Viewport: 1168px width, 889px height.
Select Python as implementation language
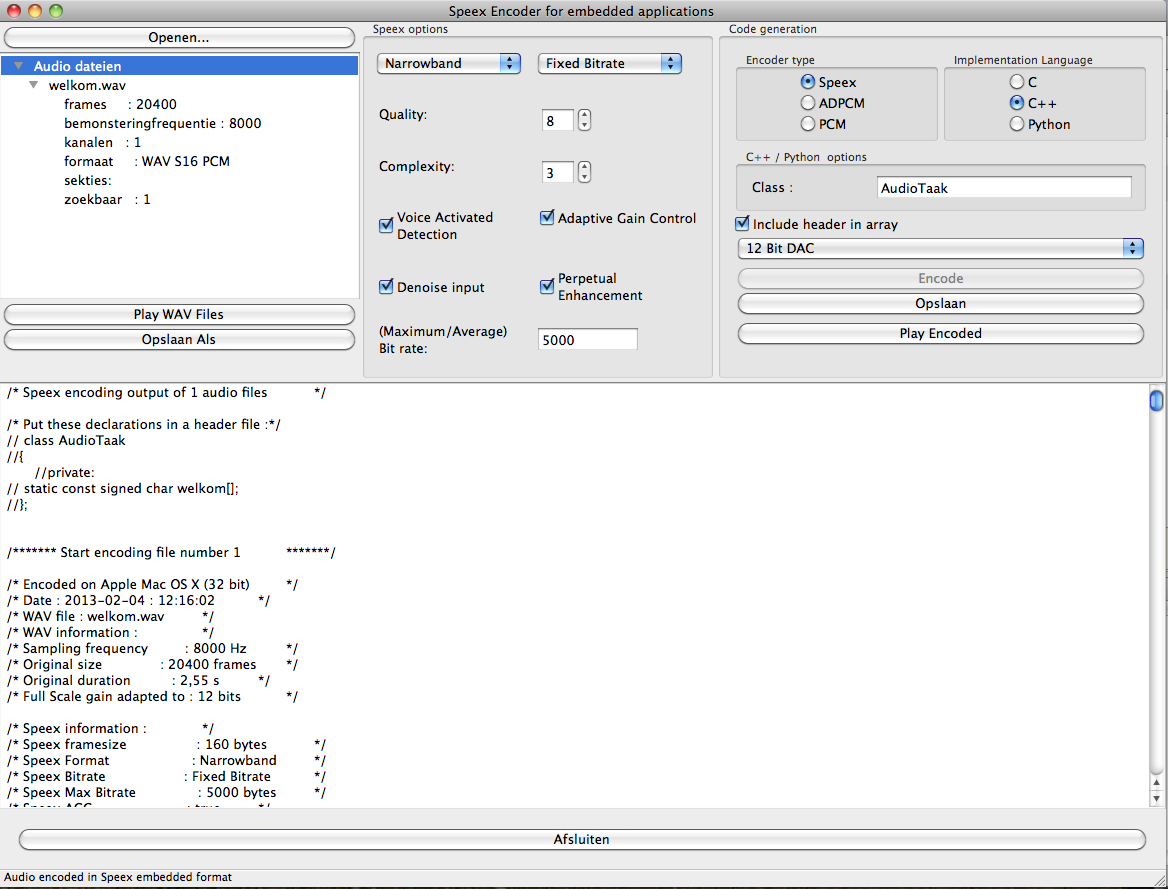1017,124
